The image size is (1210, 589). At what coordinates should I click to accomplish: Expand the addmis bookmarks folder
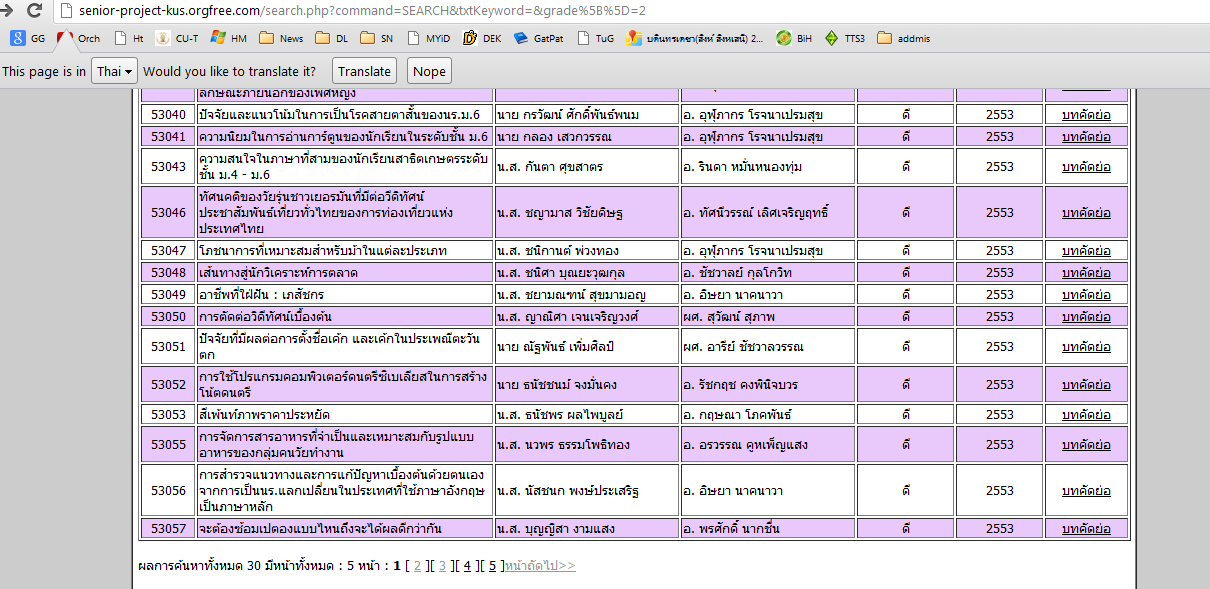pyautogui.click(x=904, y=39)
